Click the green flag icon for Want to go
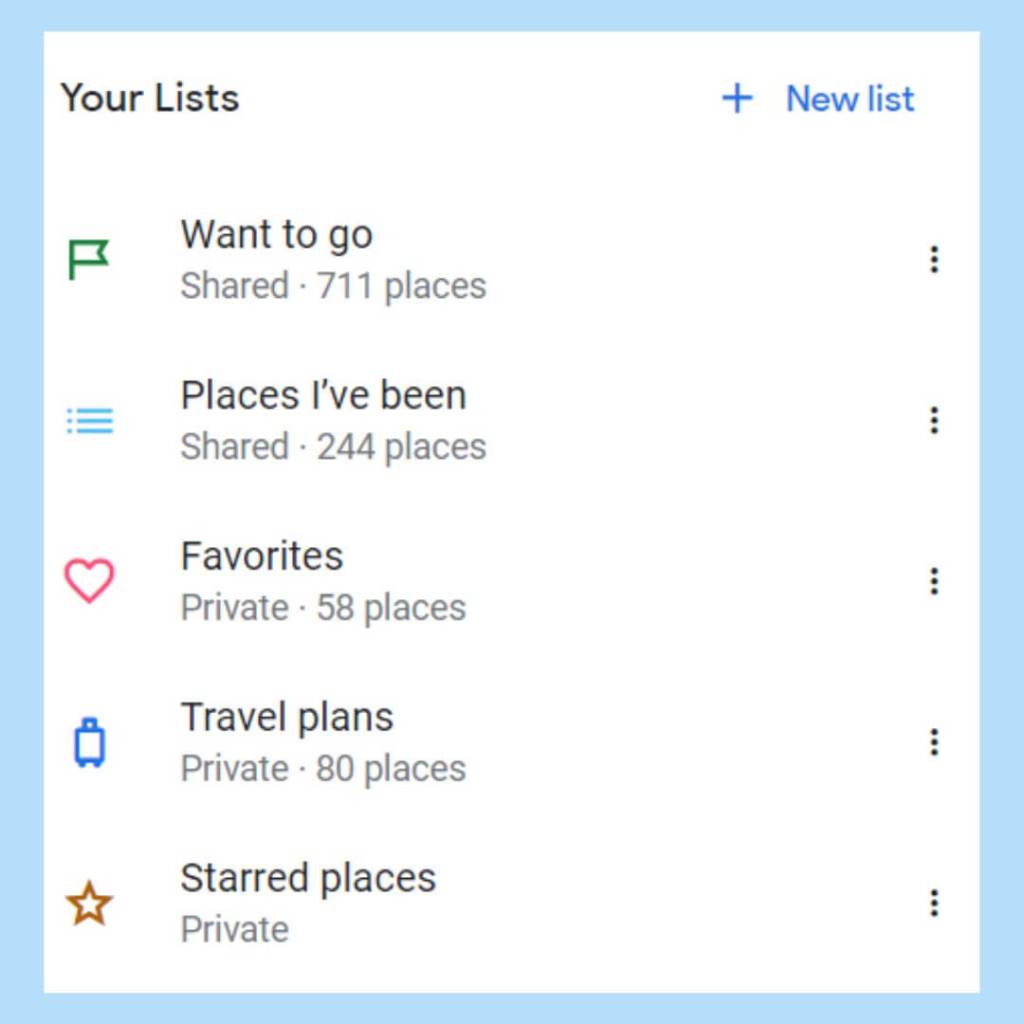Viewport: 1024px width, 1024px height. point(88,260)
